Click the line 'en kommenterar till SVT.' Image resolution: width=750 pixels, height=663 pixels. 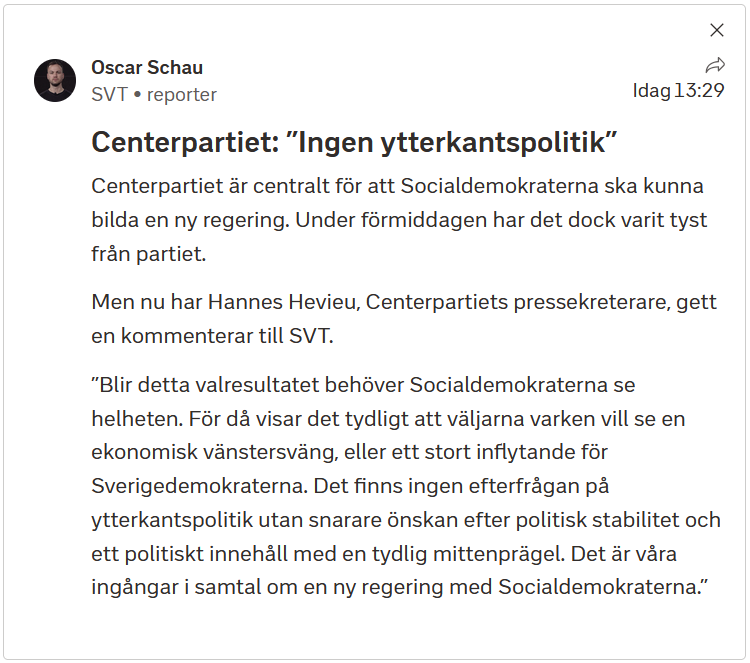[x=212, y=336]
